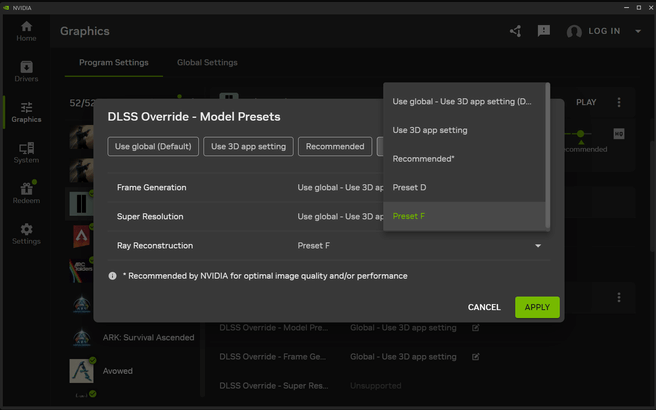Click the Recommended preset button
The height and width of the screenshot is (410, 656).
[x=335, y=146]
